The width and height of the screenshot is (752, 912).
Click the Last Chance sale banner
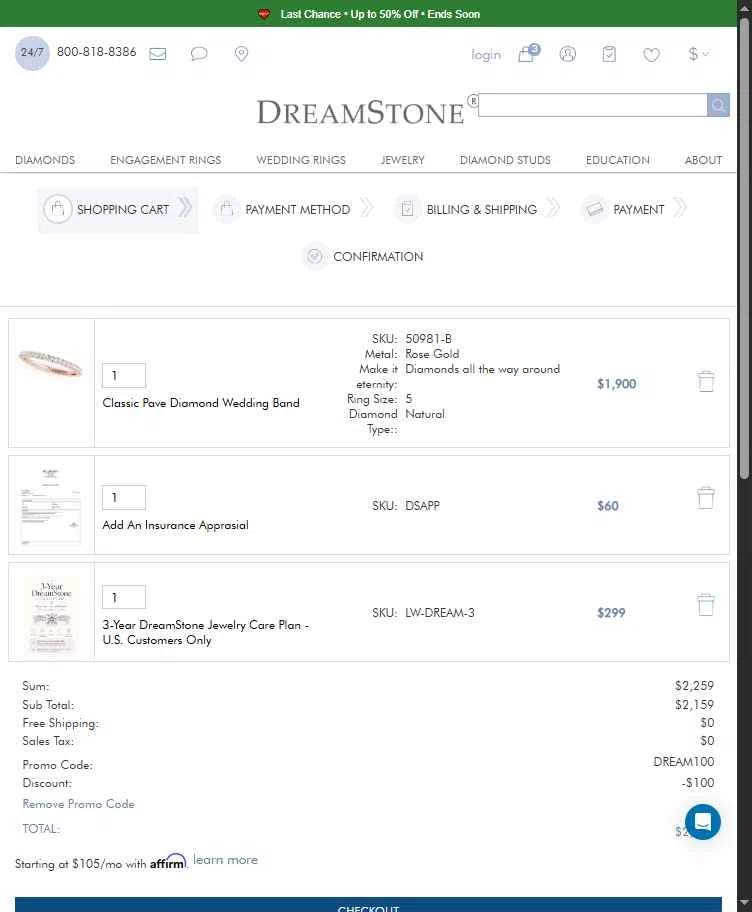(x=368, y=13)
